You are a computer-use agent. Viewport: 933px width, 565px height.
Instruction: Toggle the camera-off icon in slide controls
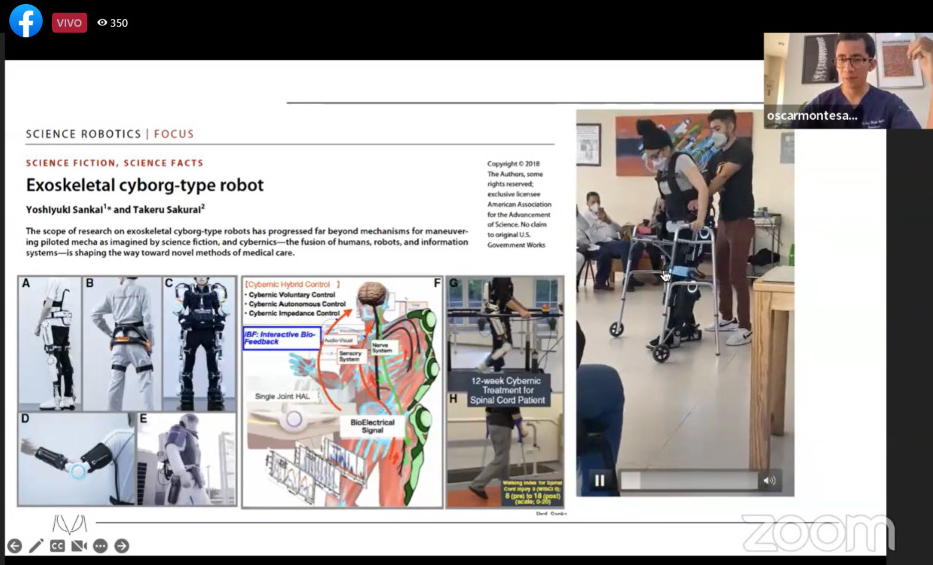(x=79, y=545)
